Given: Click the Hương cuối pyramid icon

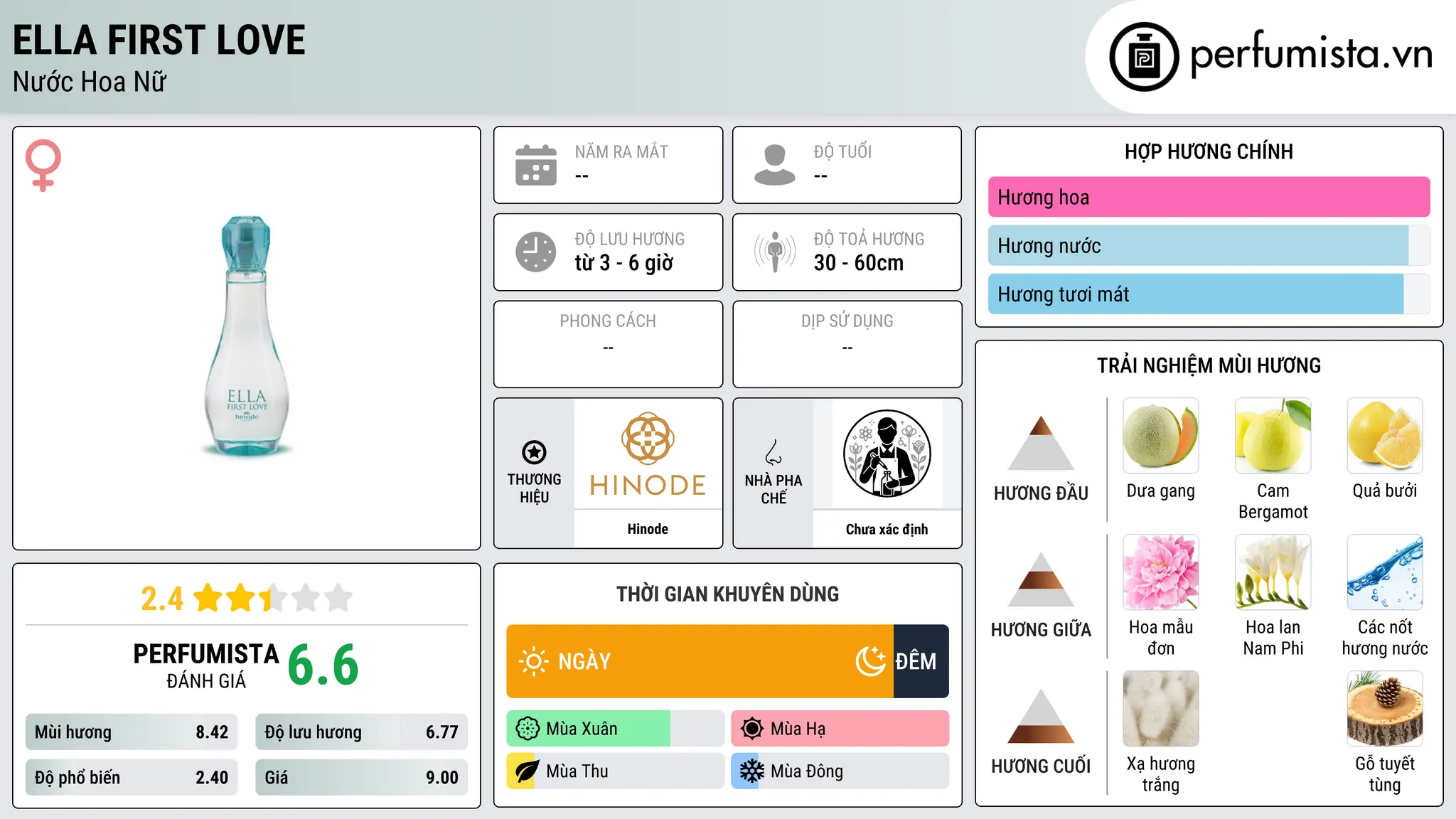Looking at the screenshot, I should [x=1041, y=716].
